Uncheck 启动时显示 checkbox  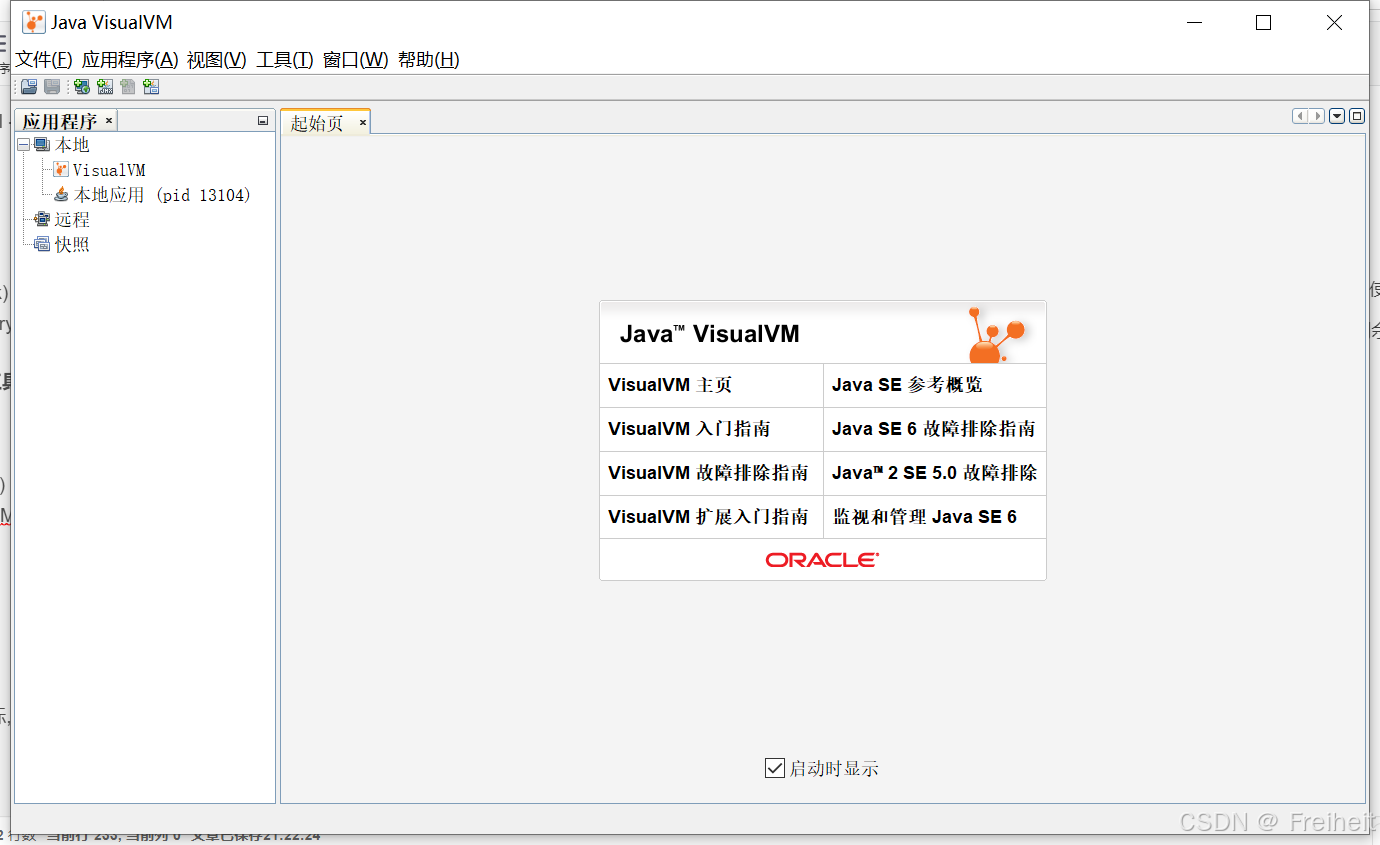(x=774, y=768)
